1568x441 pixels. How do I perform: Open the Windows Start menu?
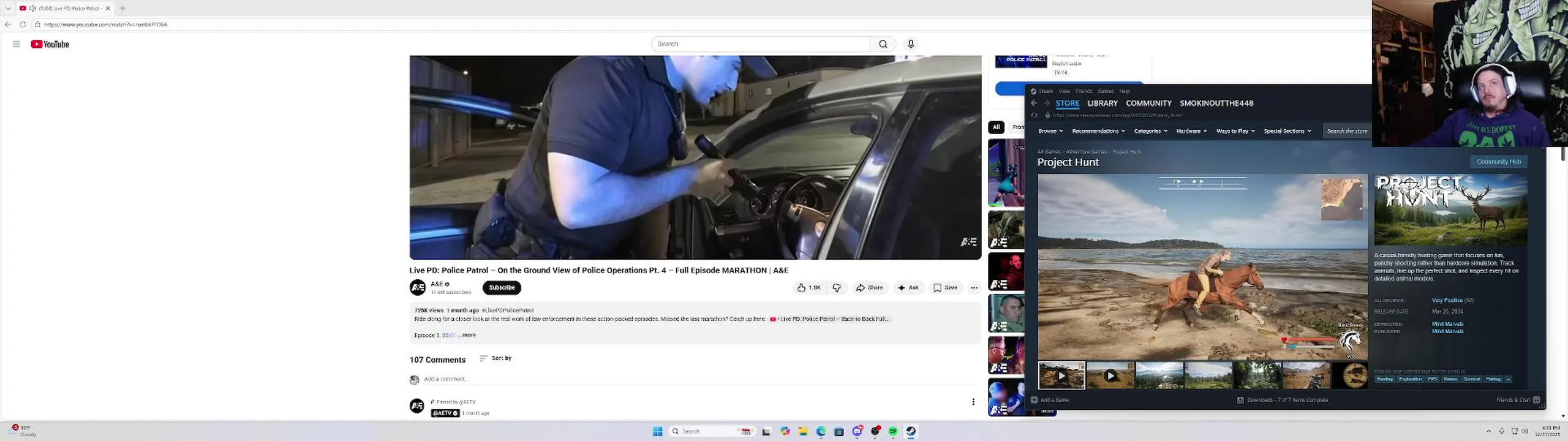(658, 431)
